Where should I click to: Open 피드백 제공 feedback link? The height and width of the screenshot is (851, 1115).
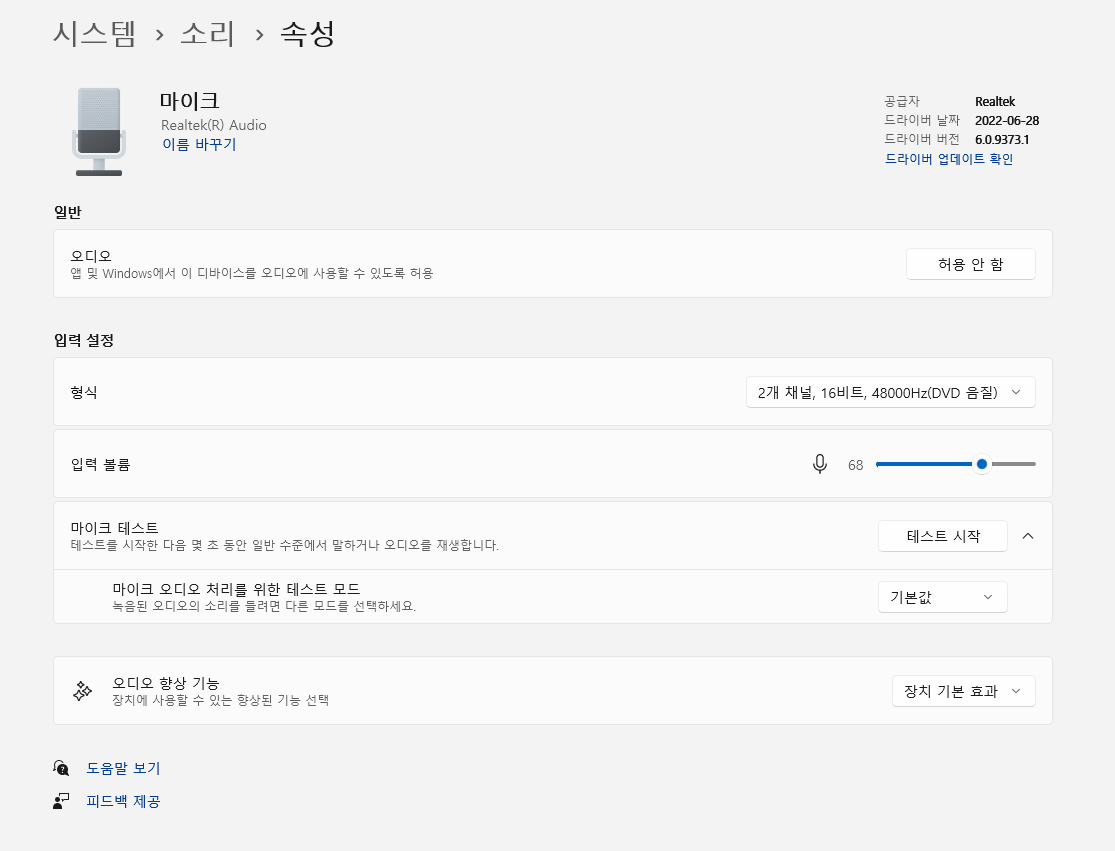pos(124,801)
